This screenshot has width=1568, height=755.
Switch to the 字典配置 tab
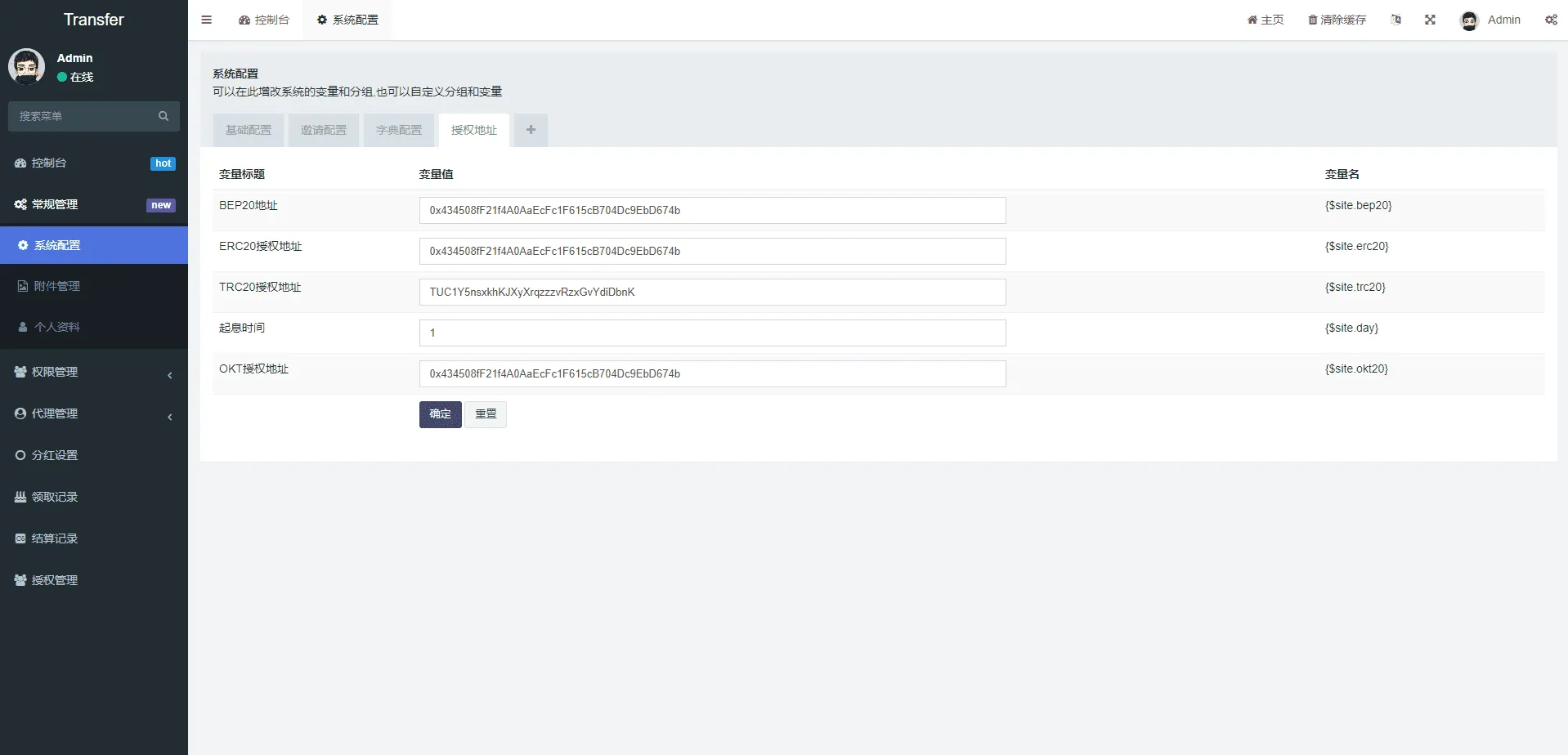[x=399, y=130]
